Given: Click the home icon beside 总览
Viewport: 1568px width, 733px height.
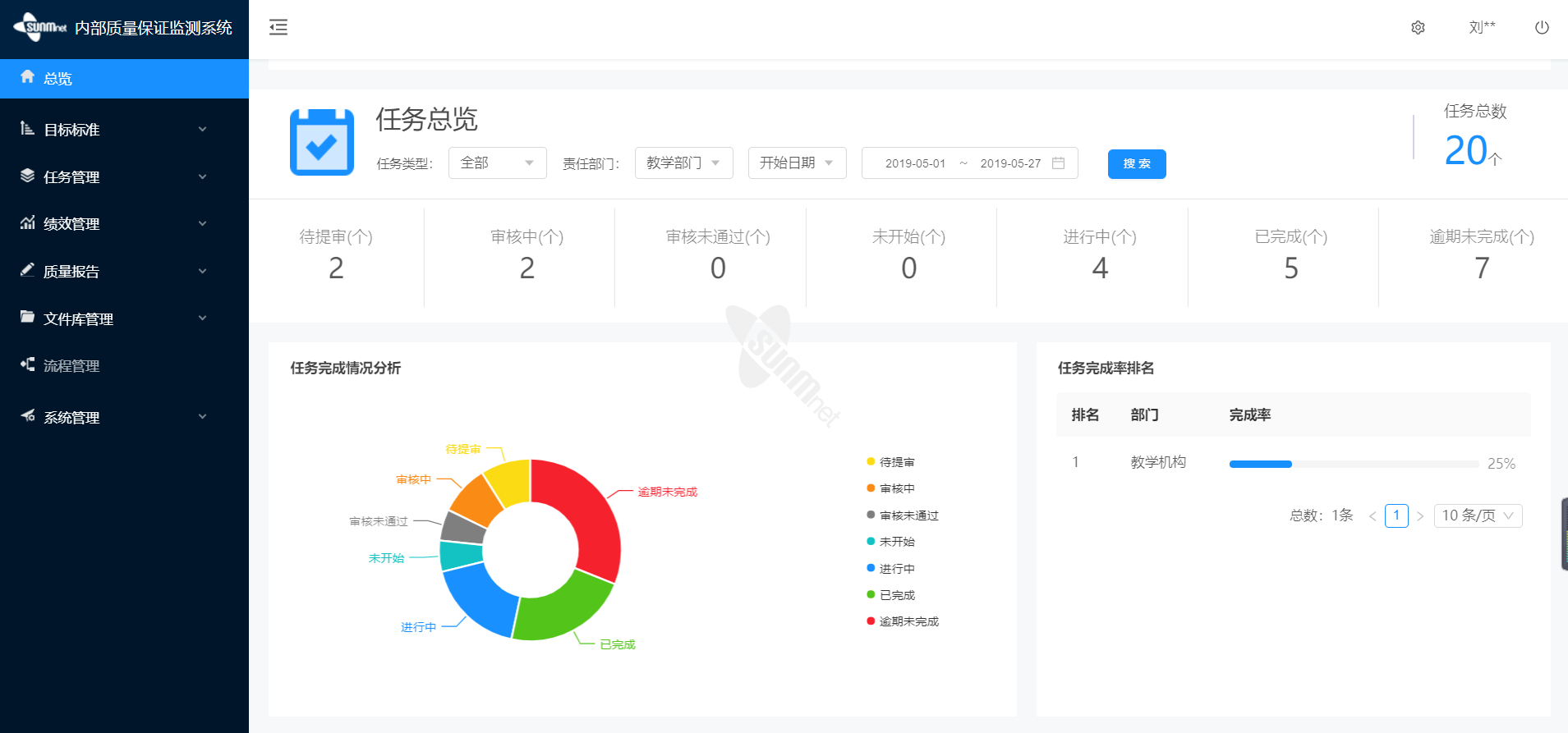Looking at the screenshot, I should coord(27,77).
